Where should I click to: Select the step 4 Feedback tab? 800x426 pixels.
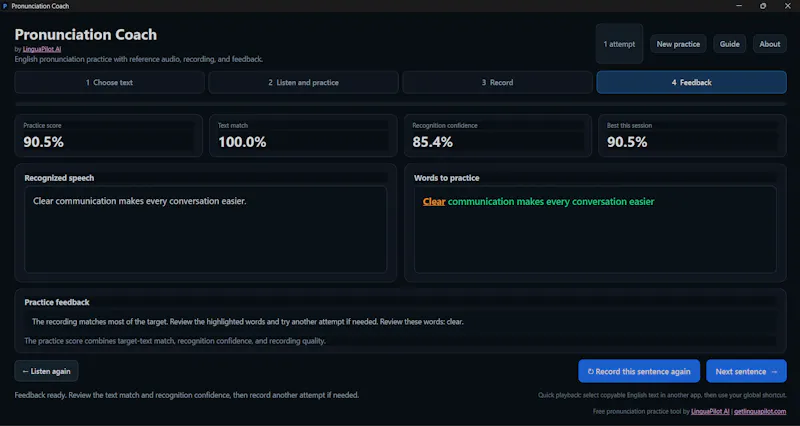pos(691,82)
